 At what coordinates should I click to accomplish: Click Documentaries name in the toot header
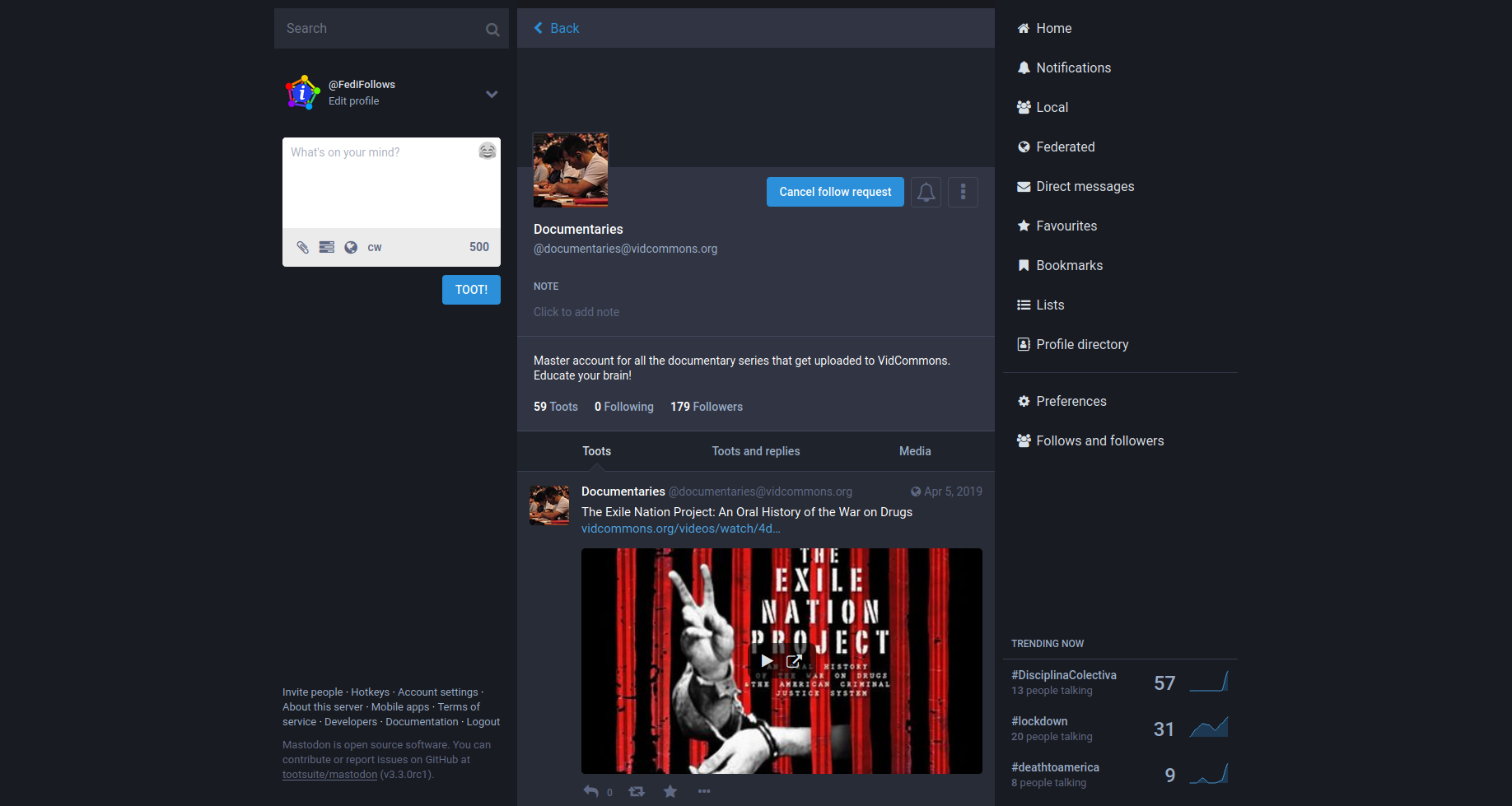(x=623, y=492)
